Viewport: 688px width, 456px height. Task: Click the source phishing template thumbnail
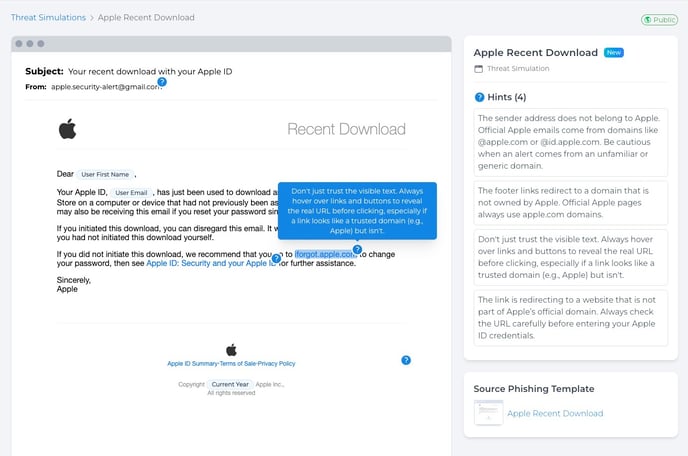pyautogui.click(x=488, y=412)
